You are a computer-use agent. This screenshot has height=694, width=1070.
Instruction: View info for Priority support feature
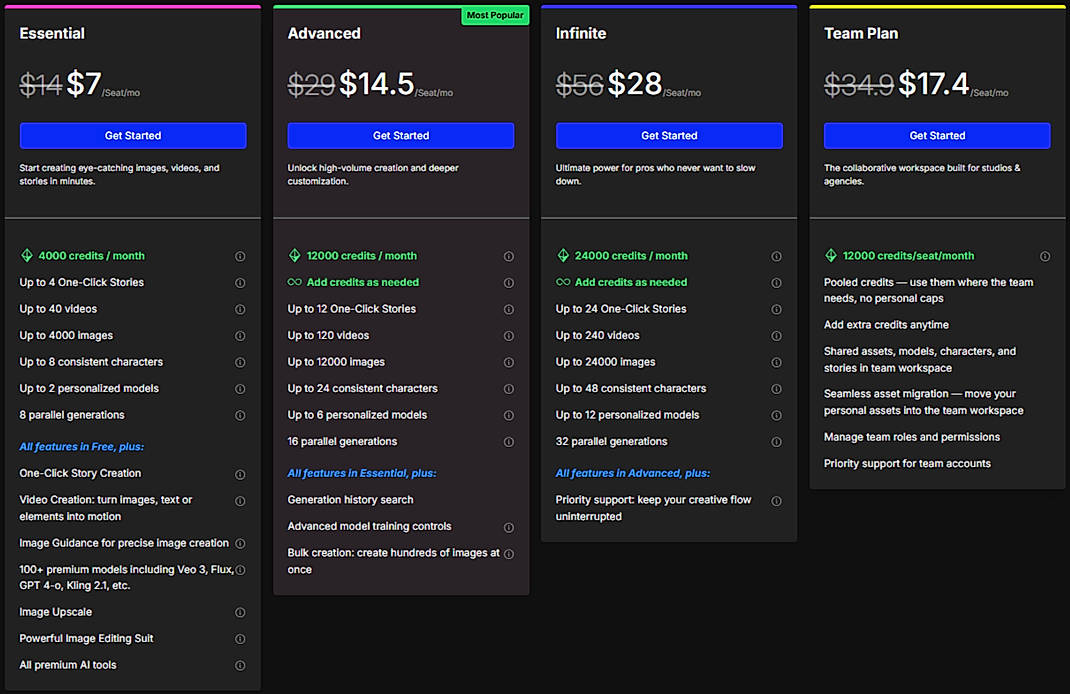[x=777, y=501]
